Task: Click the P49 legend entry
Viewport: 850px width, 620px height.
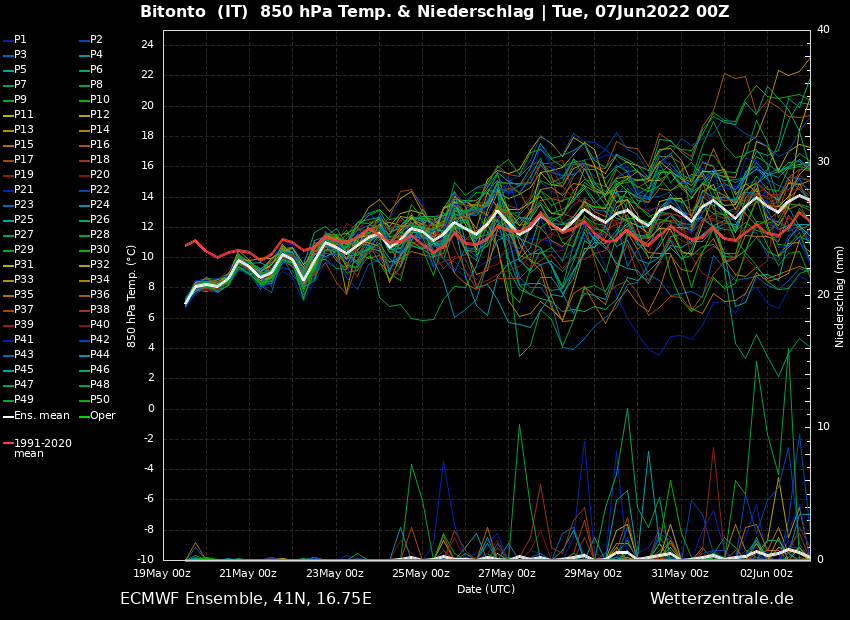Action: 18,399
